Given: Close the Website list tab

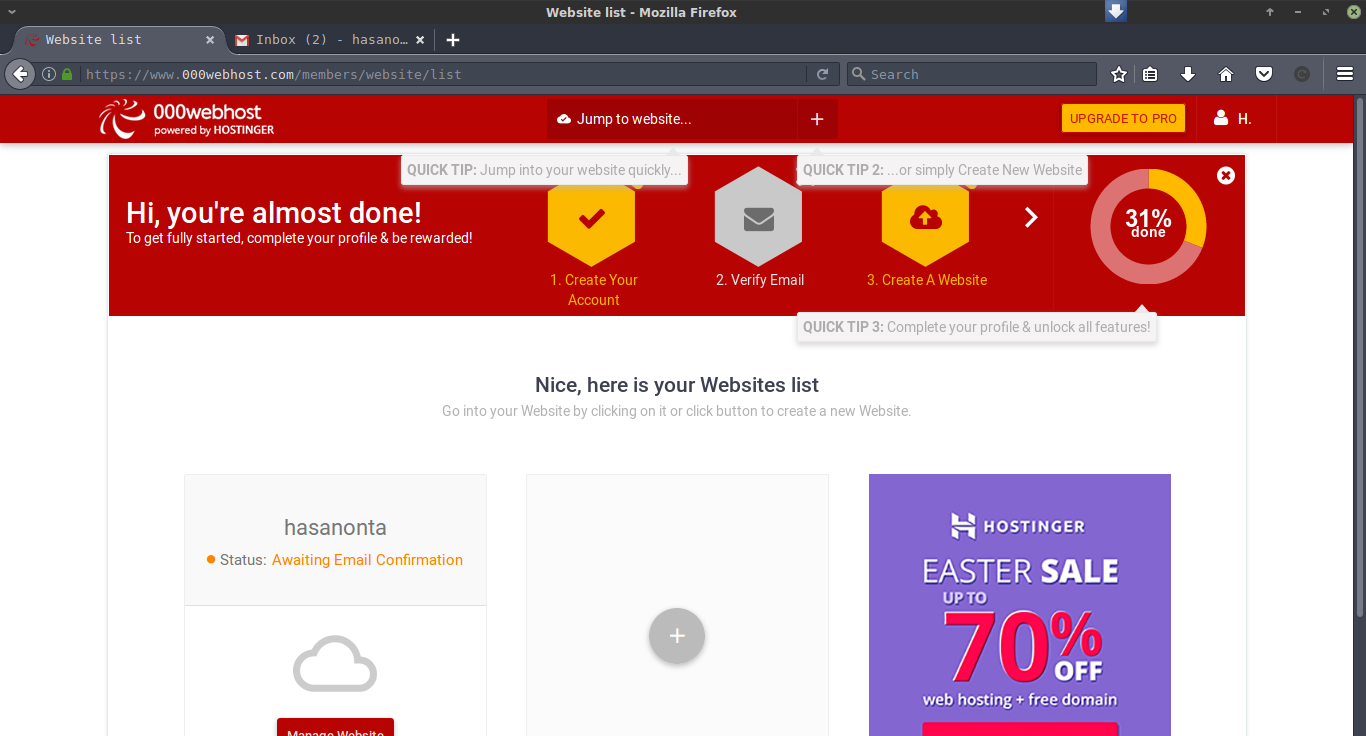Looking at the screenshot, I should coord(210,40).
